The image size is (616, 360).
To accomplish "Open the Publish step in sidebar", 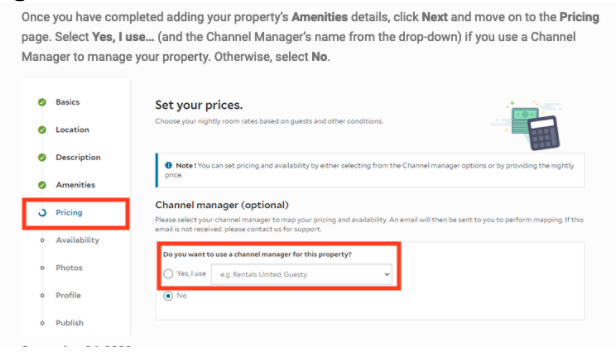I will pyautogui.click(x=70, y=323).
